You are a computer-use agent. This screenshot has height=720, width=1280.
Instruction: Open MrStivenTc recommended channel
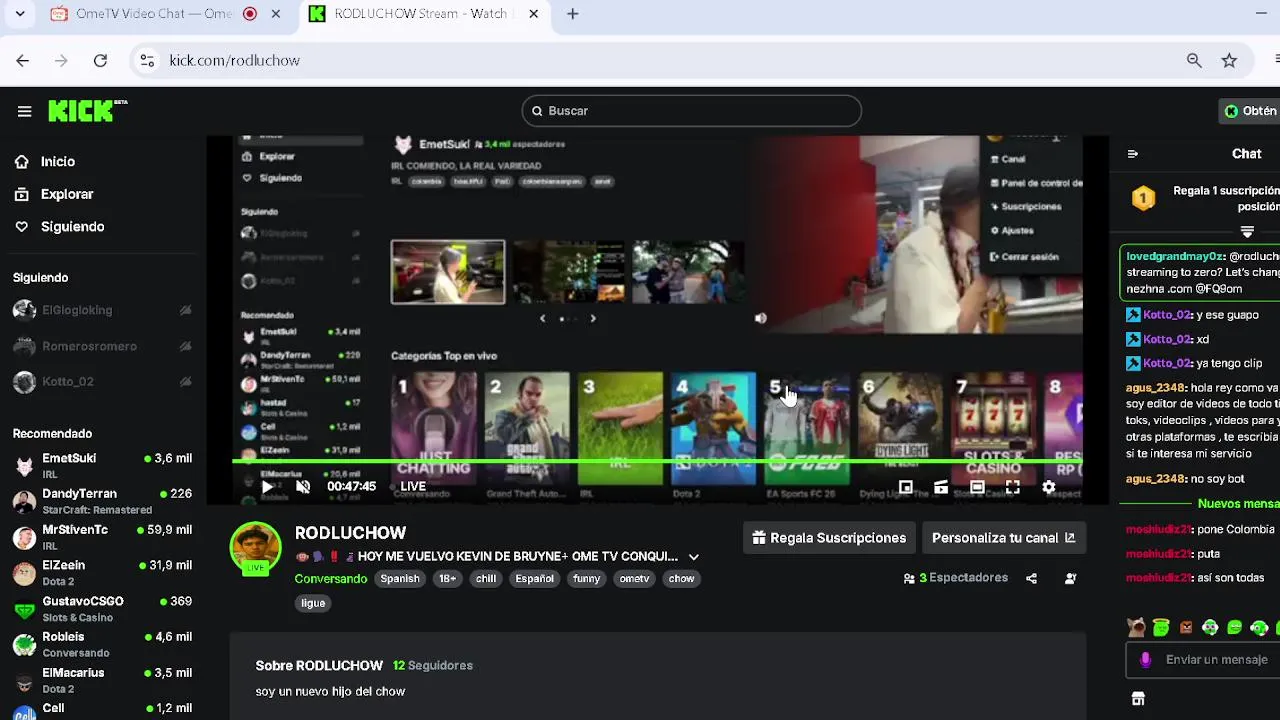pos(102,537)
